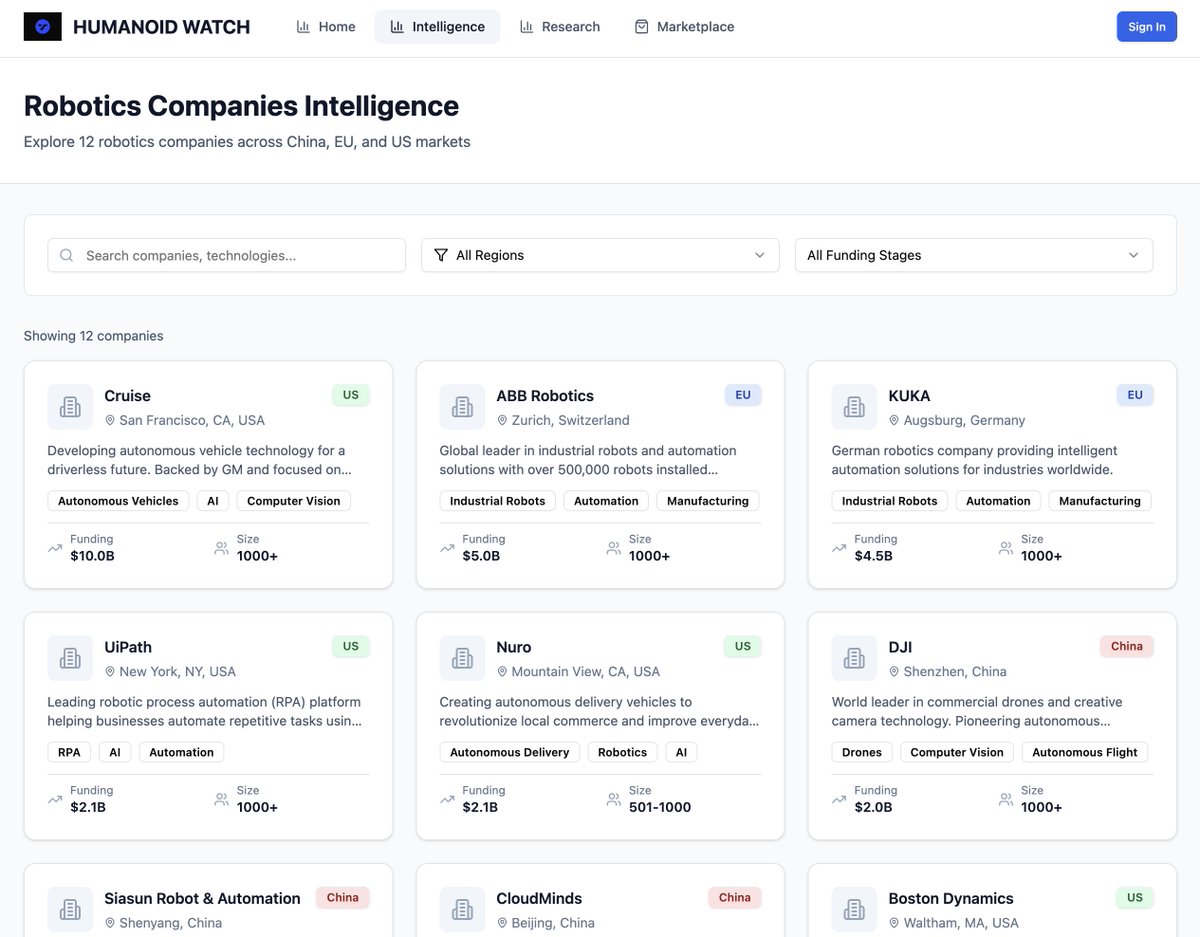Click the location pin next to Shenzhen, China
The image size is (1200, 937).
894,671
